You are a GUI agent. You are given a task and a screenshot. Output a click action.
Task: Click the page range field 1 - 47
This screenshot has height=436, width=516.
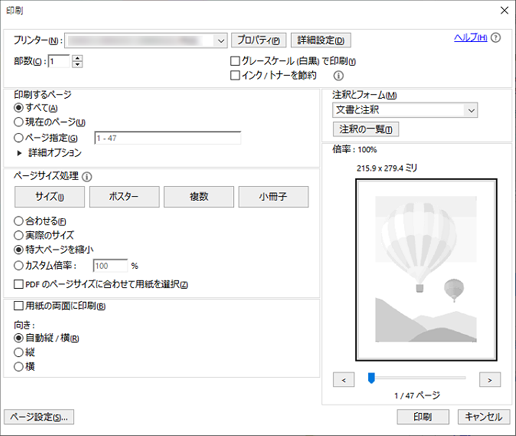click(x=168, y=138)
